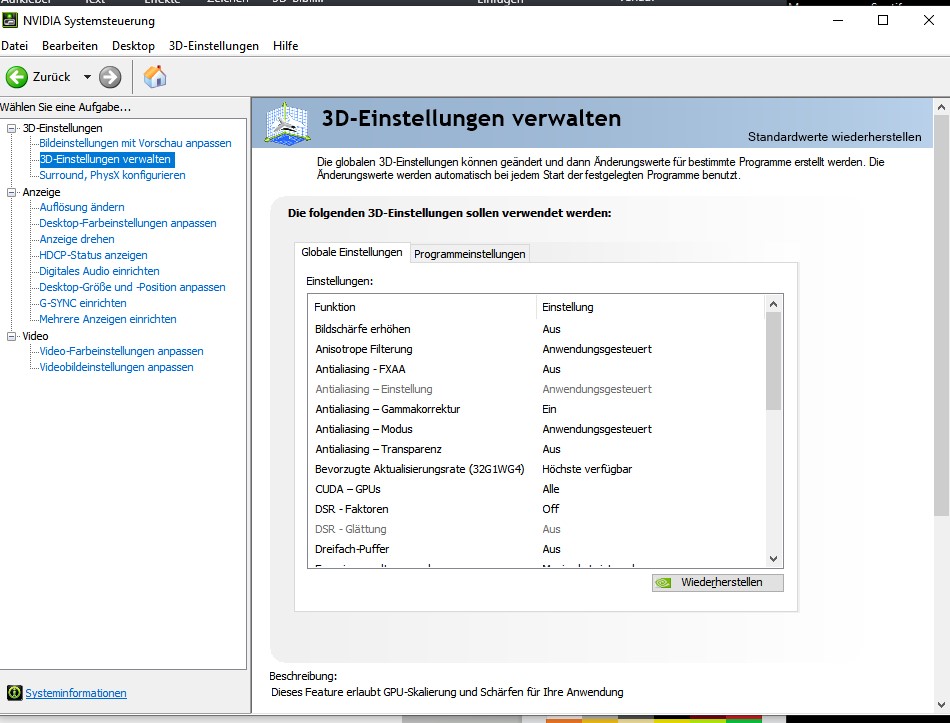950x723 pixels.
Task: Open Videobildeinstellungen anpassen
Action: pyautogui.click(x=116, y=367)
